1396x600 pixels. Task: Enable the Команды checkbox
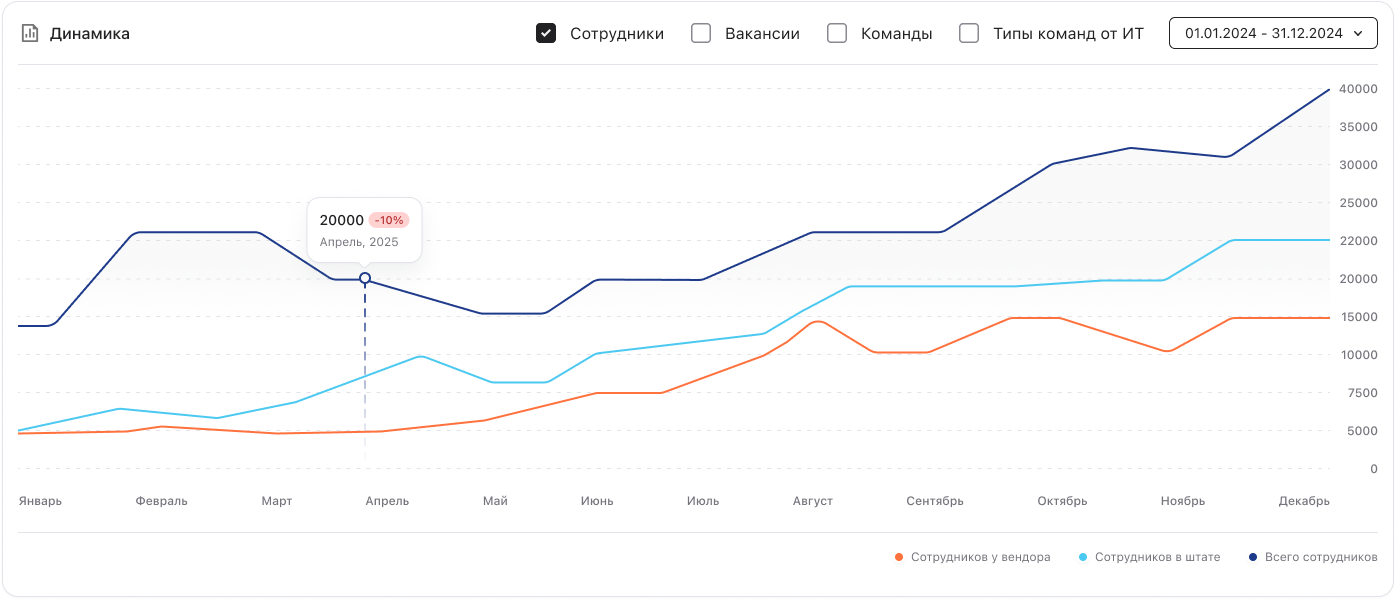(837, 33)
